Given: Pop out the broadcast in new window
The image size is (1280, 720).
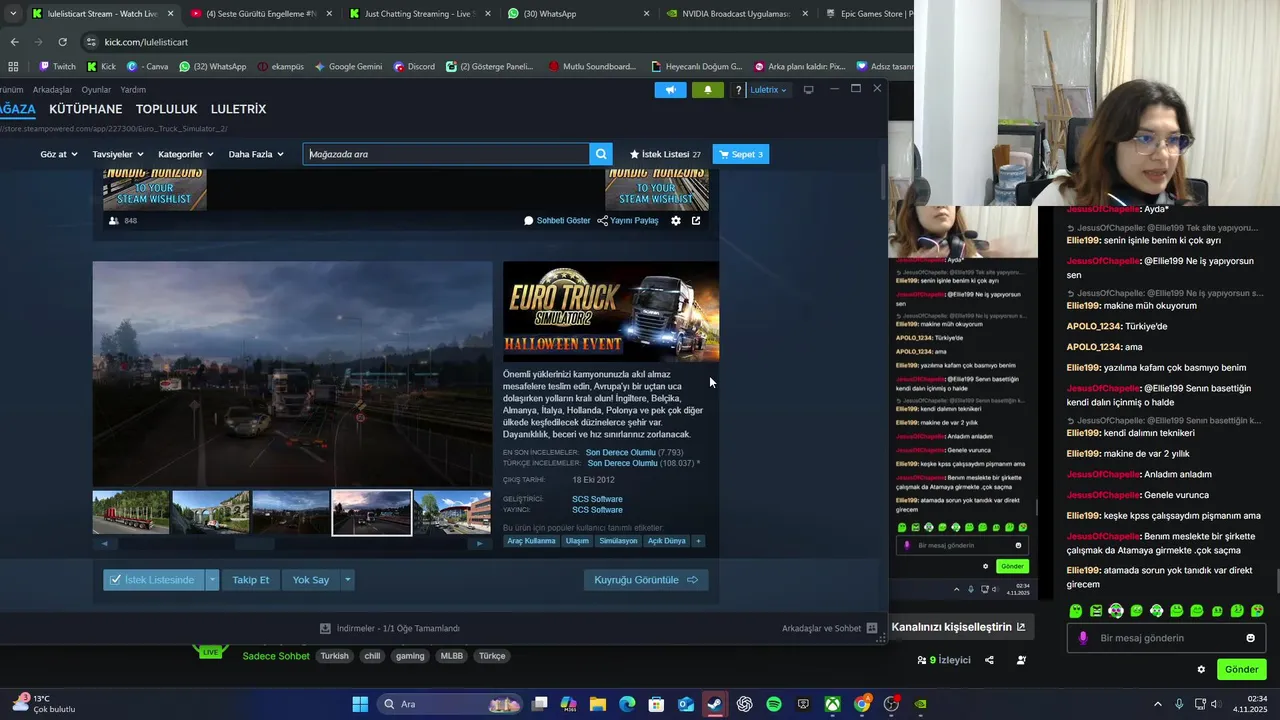Looking at the screenshot, I should coord(696,220).
